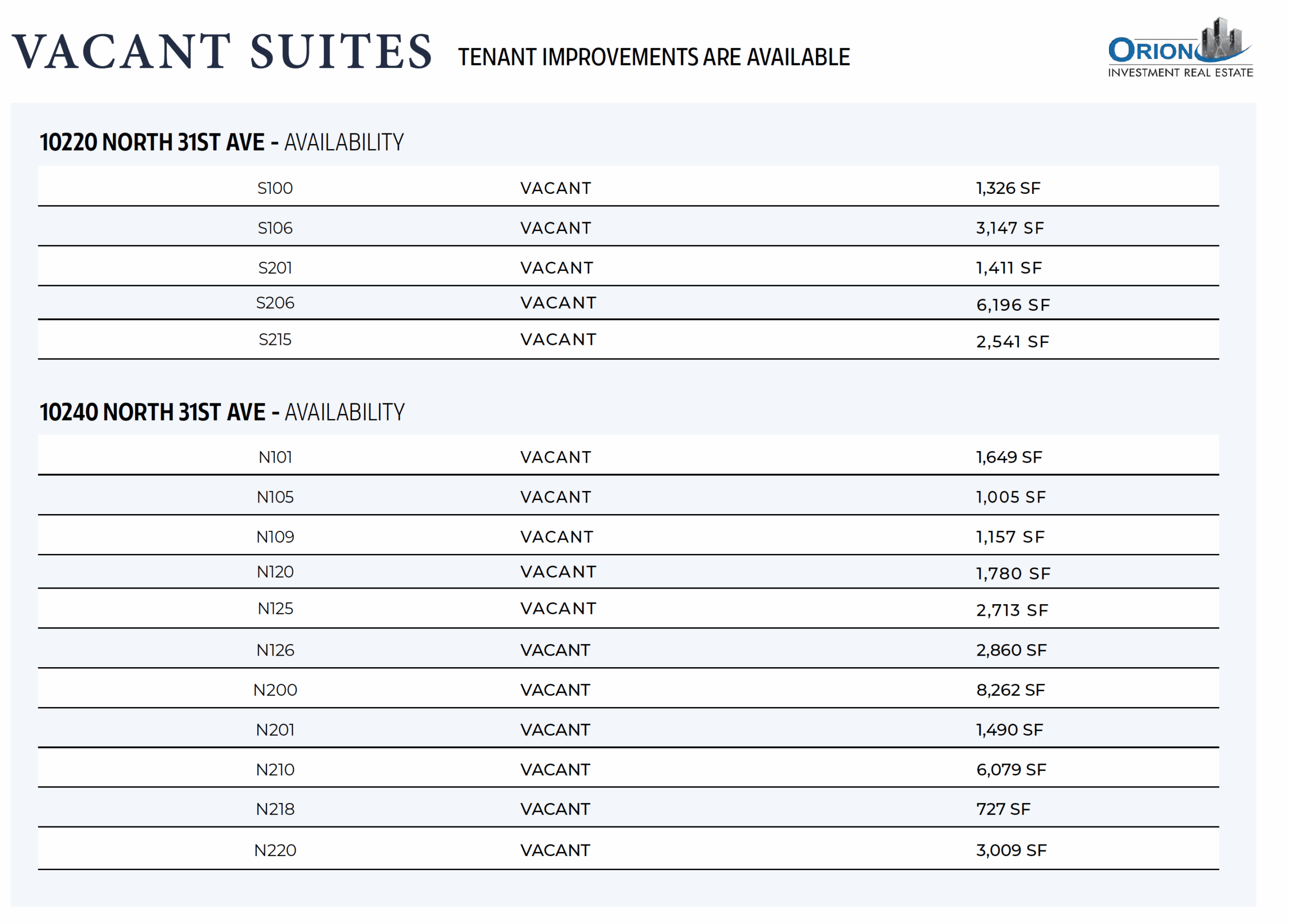Select the N126 suite label
This screenshot has width=1289, height=924.
point(275,650)
